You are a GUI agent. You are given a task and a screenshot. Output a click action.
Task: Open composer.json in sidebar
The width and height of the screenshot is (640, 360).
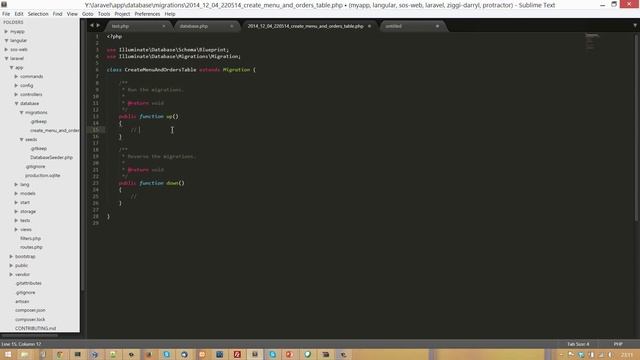coord(30,310)
